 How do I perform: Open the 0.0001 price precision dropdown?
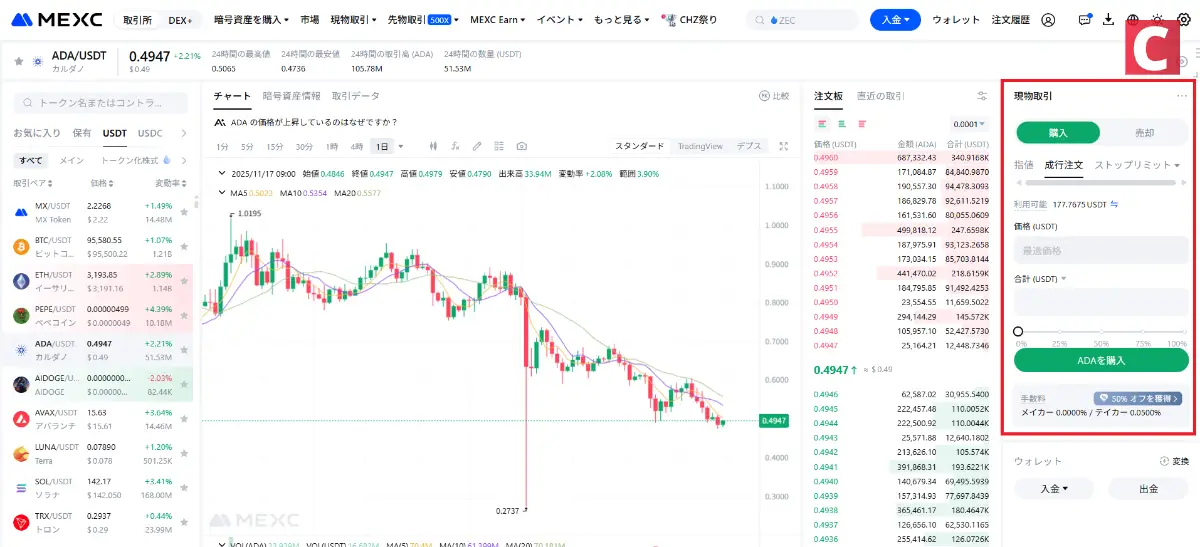point(968,124)
